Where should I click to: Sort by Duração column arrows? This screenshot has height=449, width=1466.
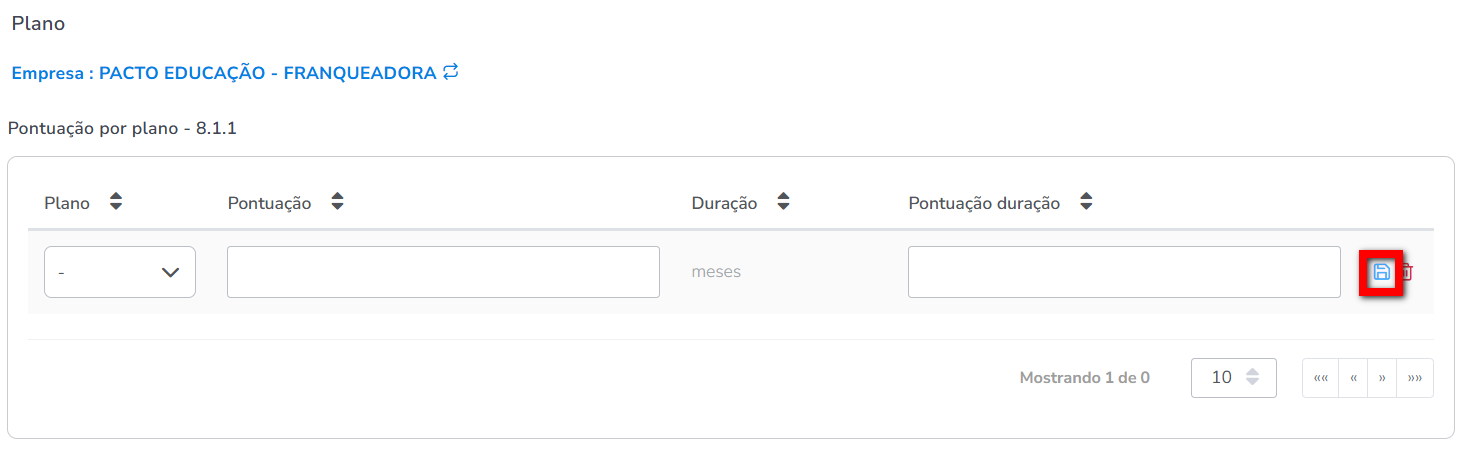coord(783,203)
